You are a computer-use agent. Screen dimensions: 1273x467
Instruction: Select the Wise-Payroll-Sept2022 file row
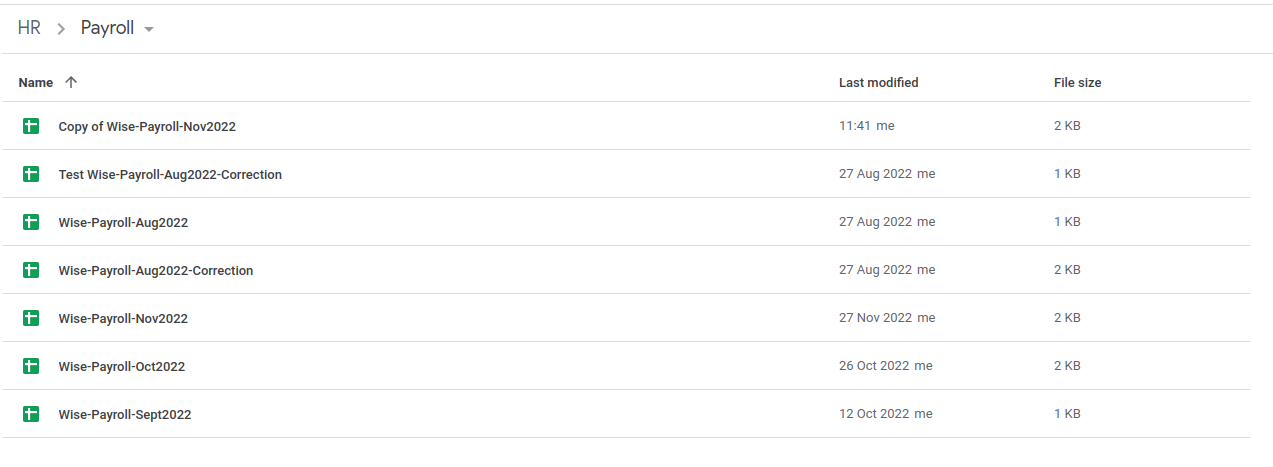pyautogui.click(x=626, y=414)
